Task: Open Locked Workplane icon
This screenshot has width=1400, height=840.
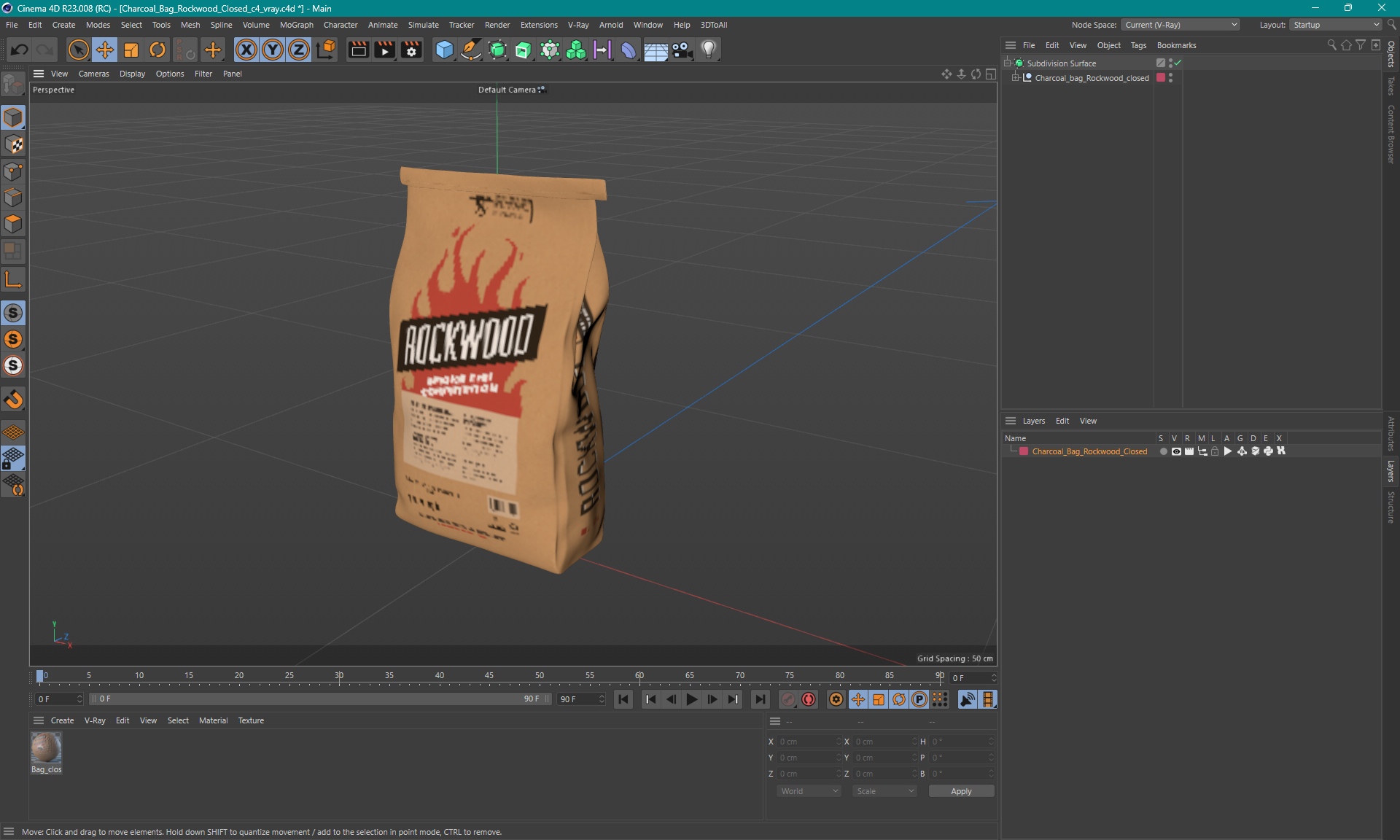Action: [13, 459]
